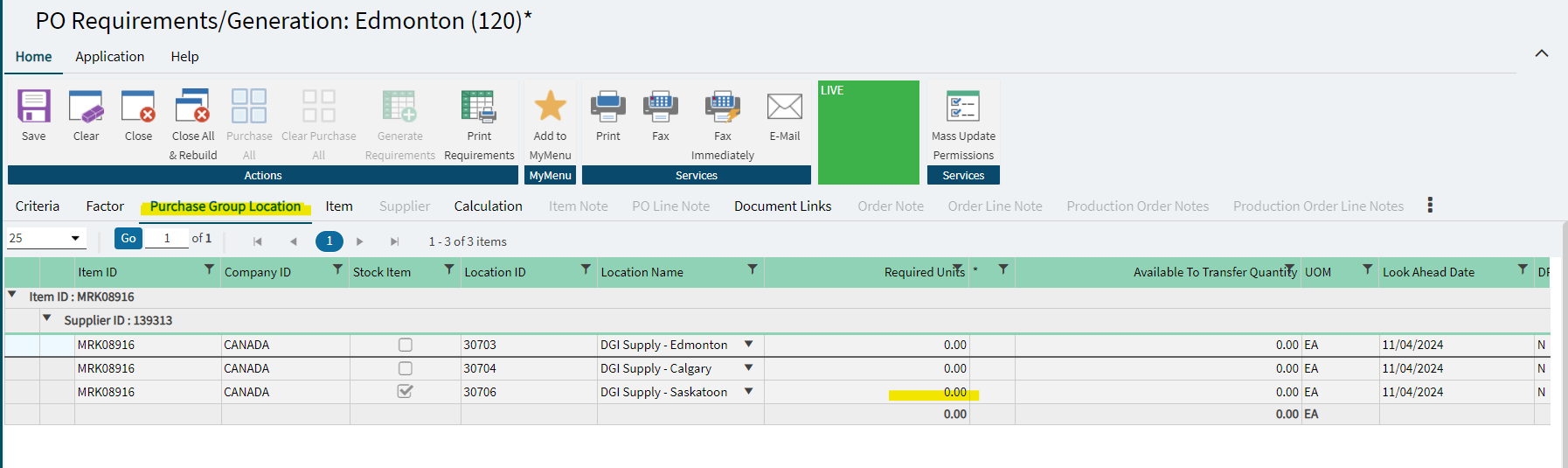The width and height of the screenshot is (1568, 468).
Task: Click the Close All & Rebuild icon
Action: coord(192,108)
